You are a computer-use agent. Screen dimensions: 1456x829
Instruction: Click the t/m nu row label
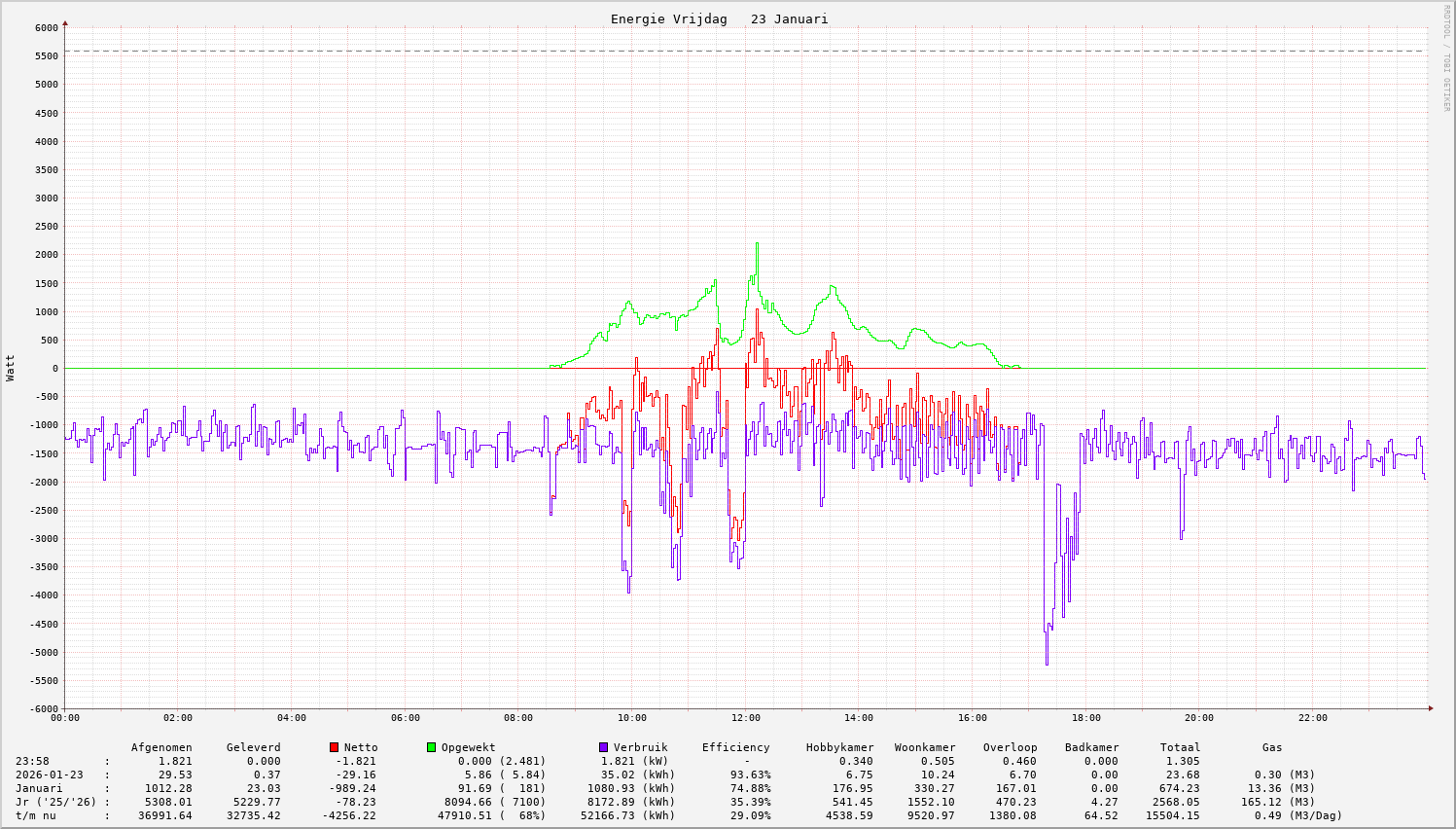[x=35, y=815]
